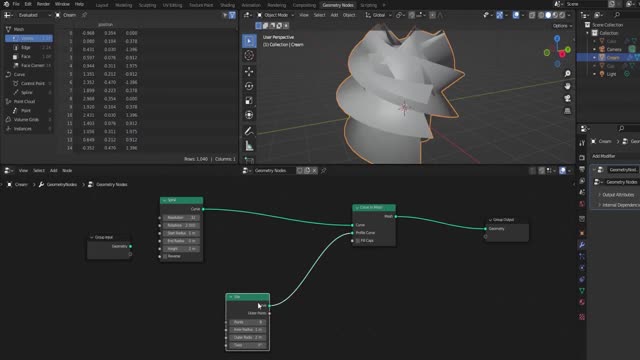Enable the Fill Caps checkbox on Curve to Mesh
The image size is (640, 360).
pyautogui.click(x=358, y=241)
